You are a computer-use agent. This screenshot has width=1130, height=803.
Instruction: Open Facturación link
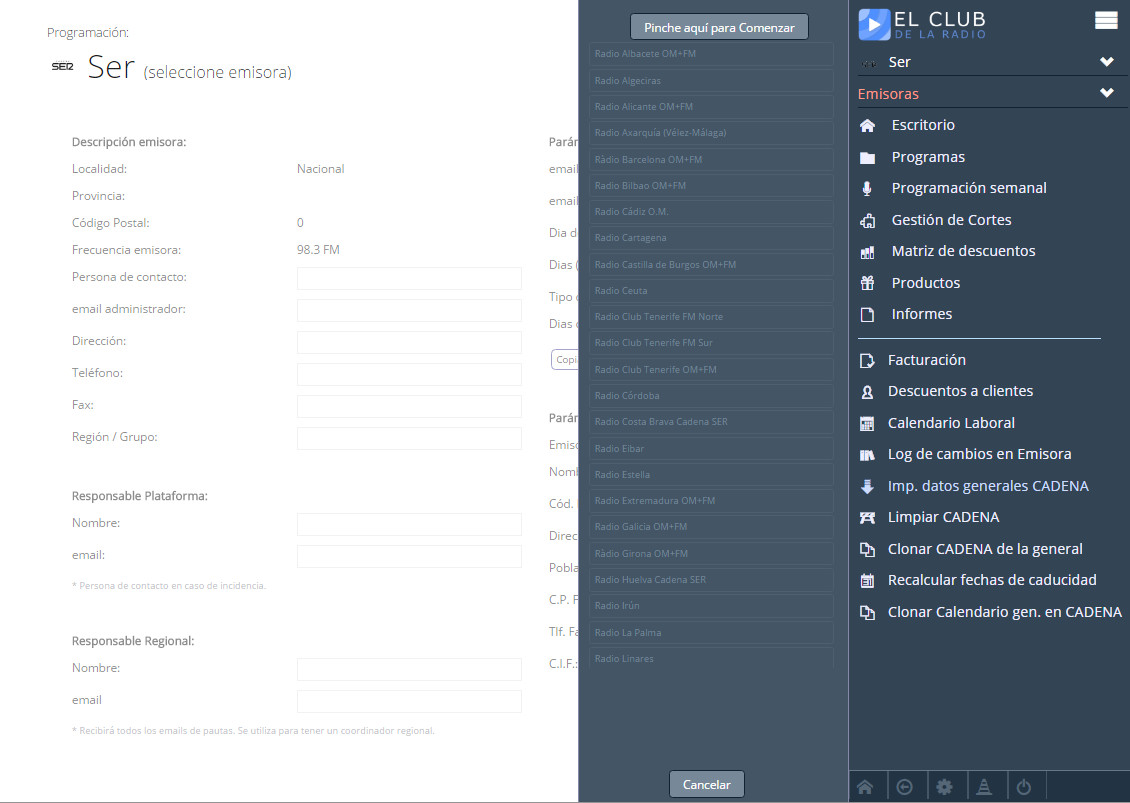point(926,360)
